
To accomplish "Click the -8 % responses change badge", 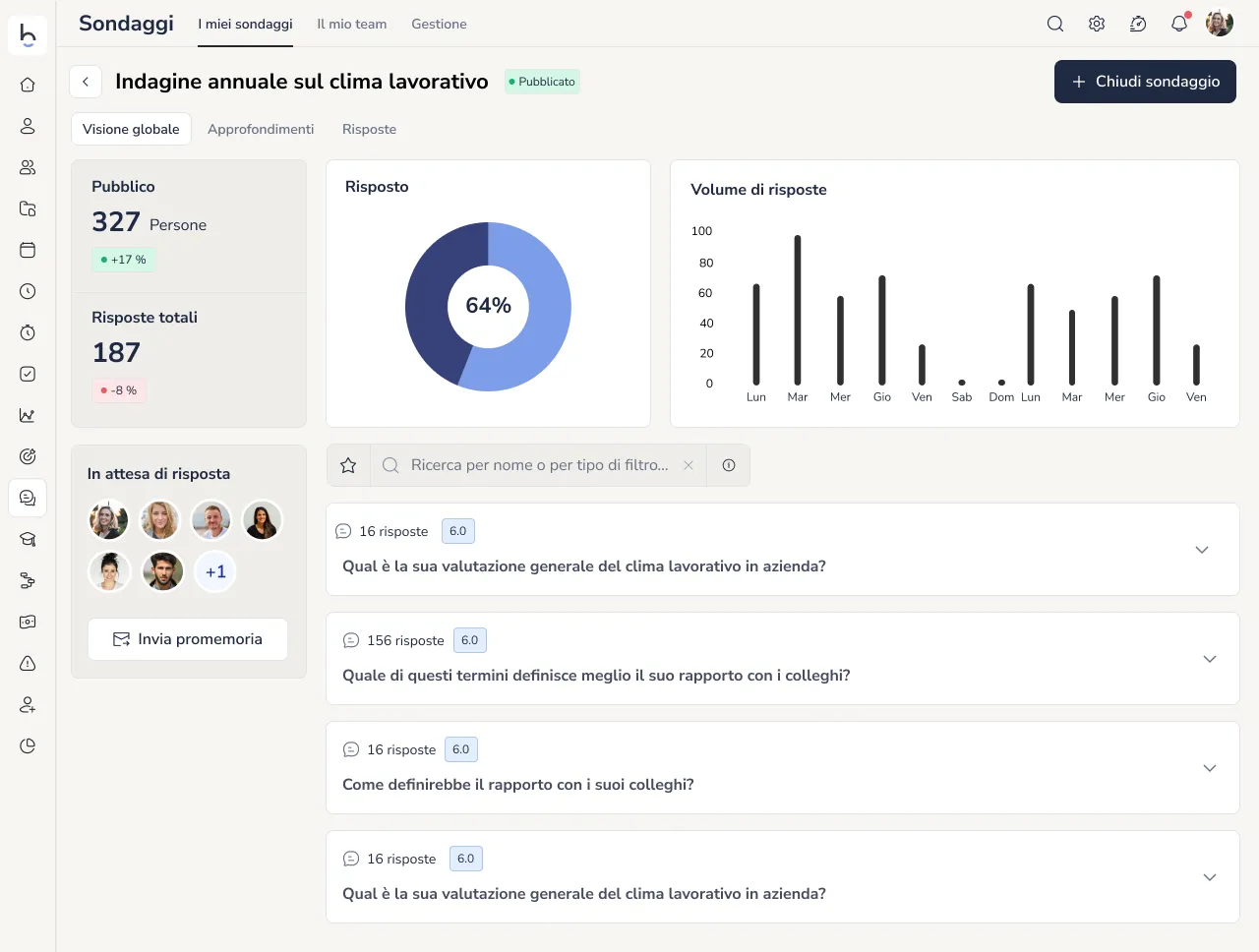I will [119, 390].
